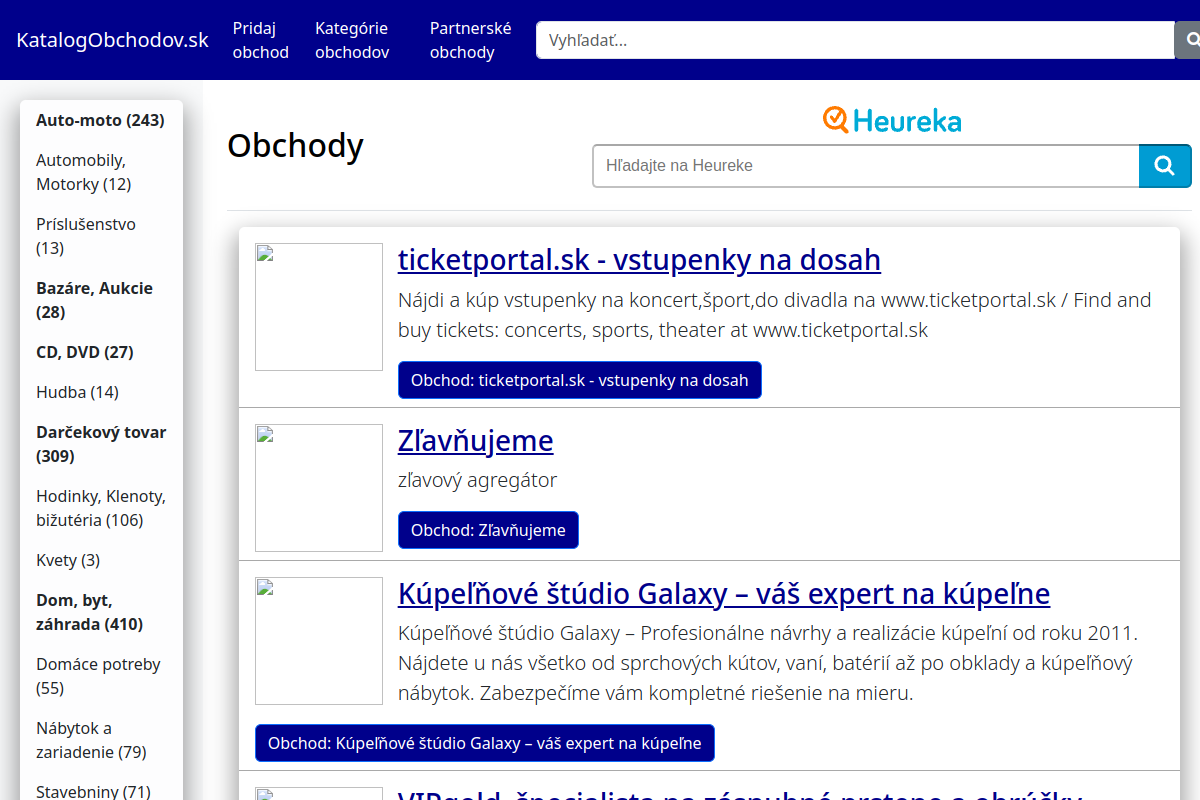The image size is (1200, 800).
Task: Select CD, DVD (27) category
Action: pyautogui.click(x=85, y=352)
